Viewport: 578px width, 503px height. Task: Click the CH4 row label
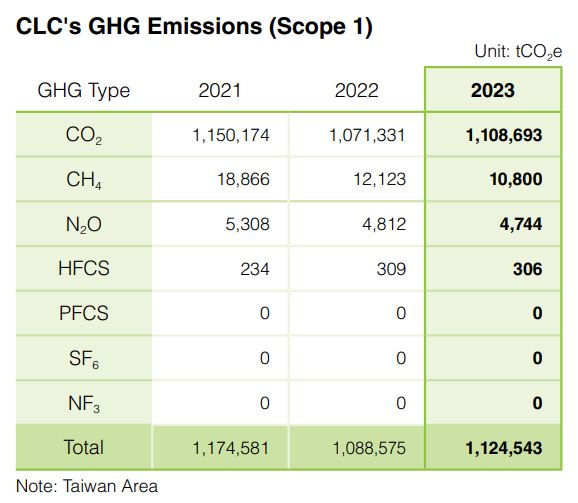tap(84, 180)
